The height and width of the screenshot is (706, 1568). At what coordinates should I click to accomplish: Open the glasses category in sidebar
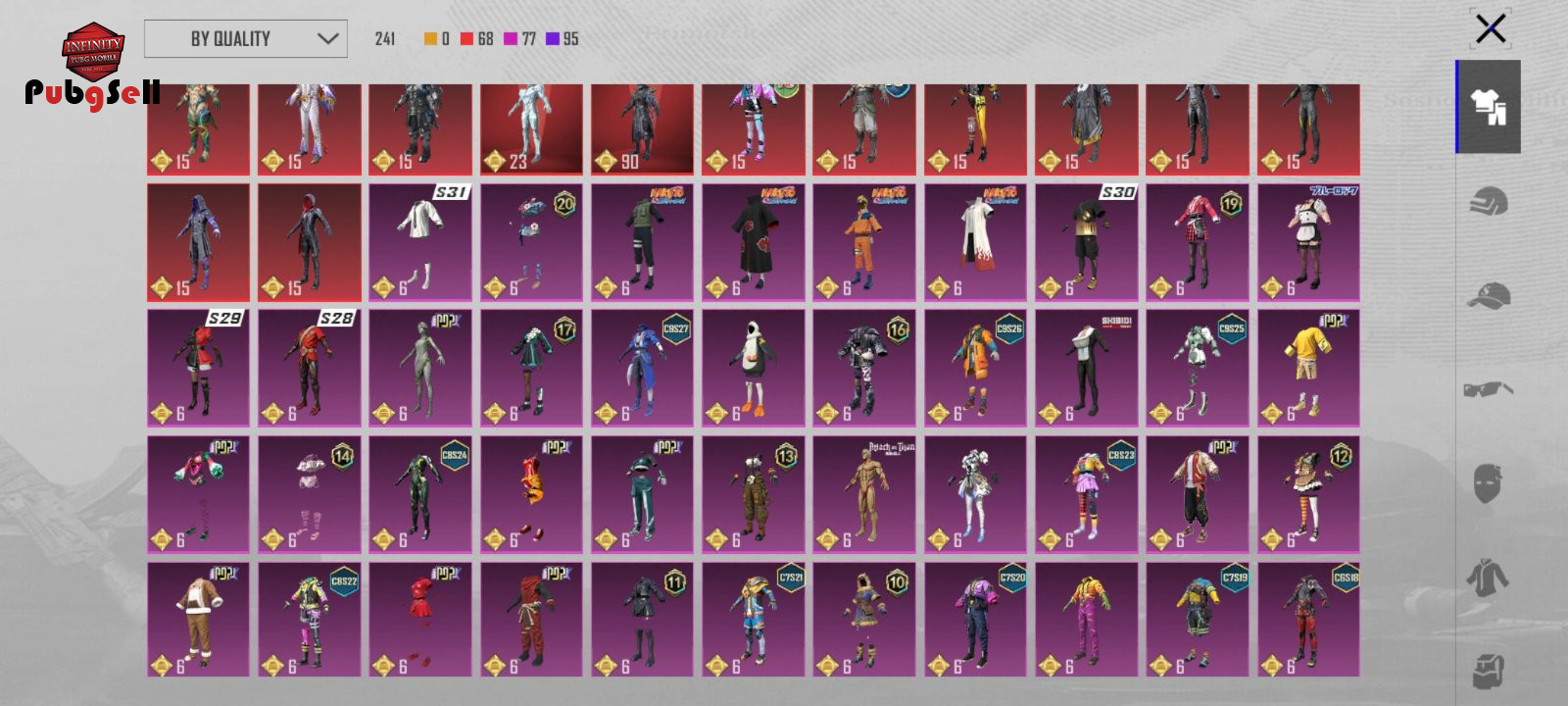click(x=1488, y=389)
